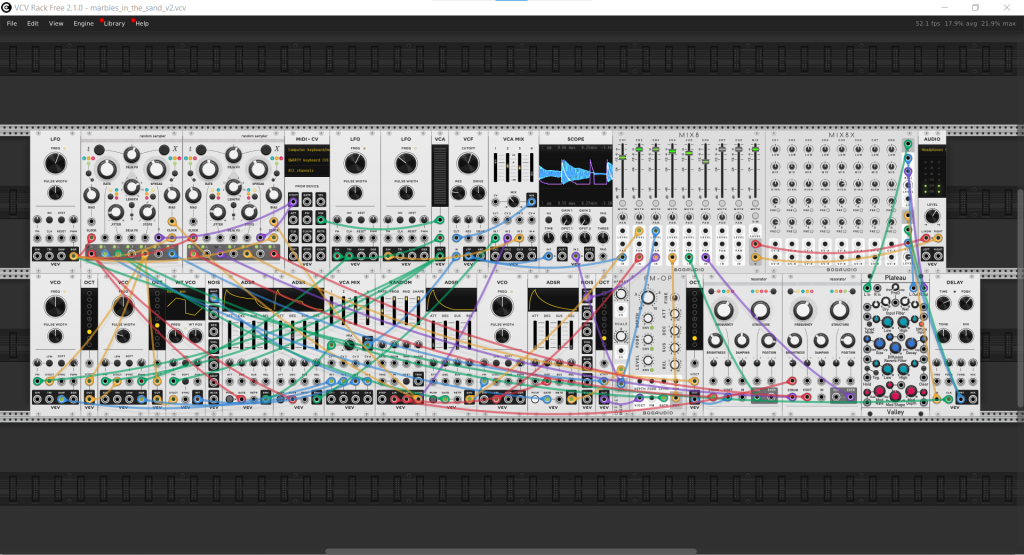Image resolution: width=1024 pixels, height=555 pixels.
Task: Click the SCOPE IN 1 port
Action: [x=549, y=256]
